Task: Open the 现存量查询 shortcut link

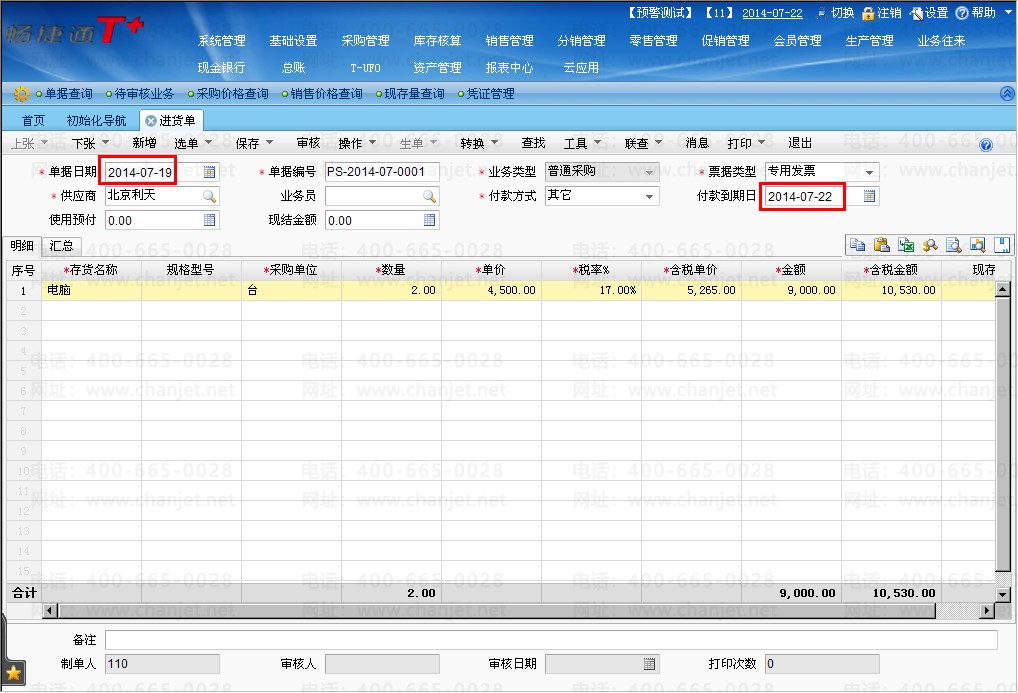Action: [x=413, y=94]
